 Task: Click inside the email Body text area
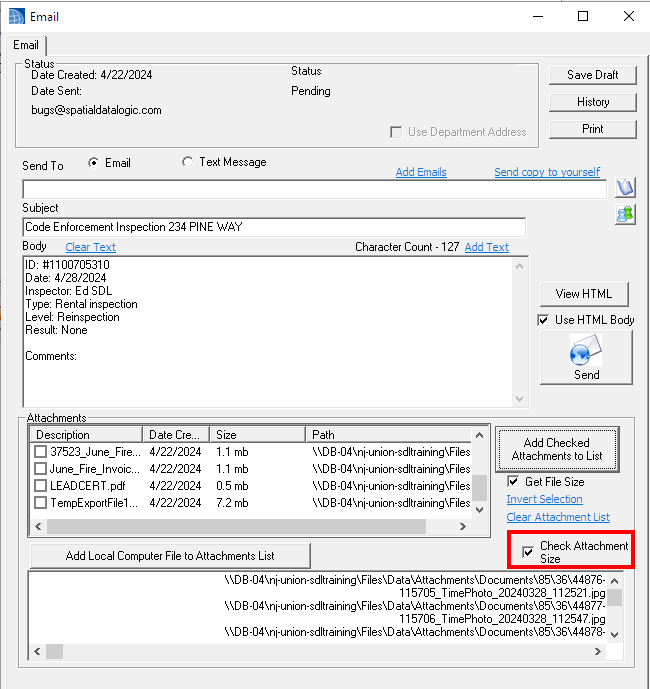(x=267, y=332)
